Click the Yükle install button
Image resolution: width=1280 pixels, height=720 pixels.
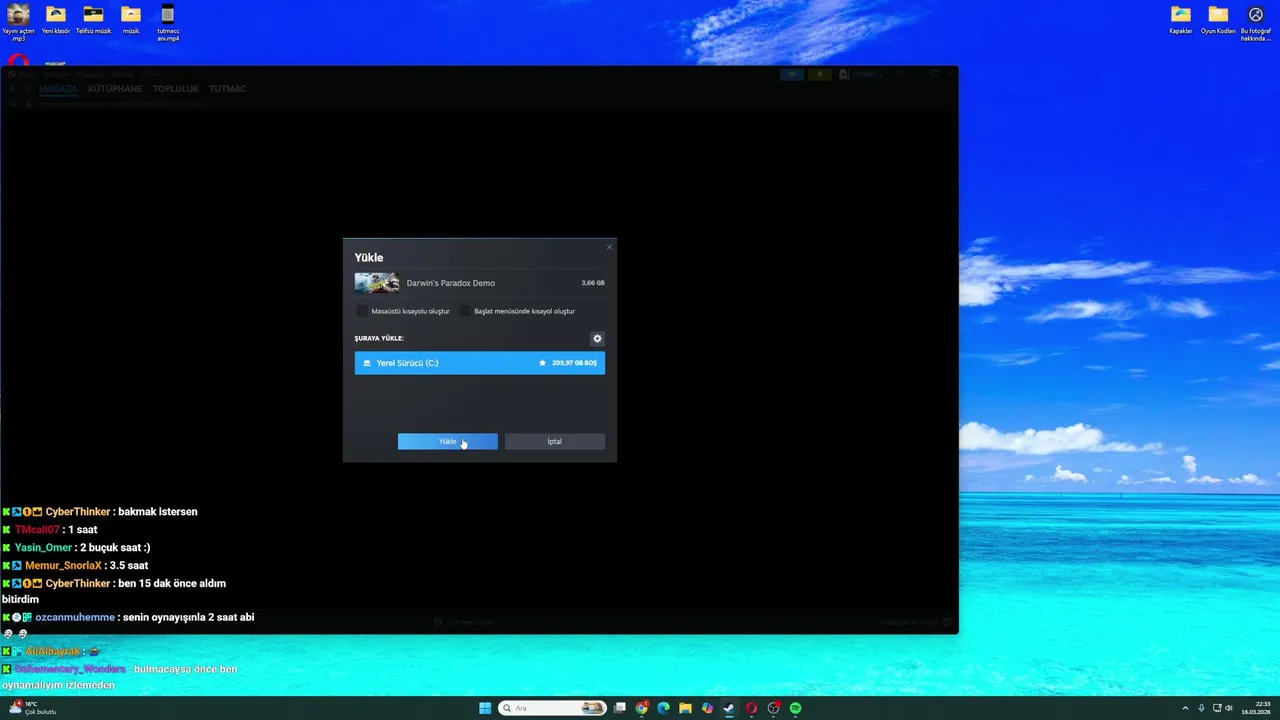tap(447, 441)
